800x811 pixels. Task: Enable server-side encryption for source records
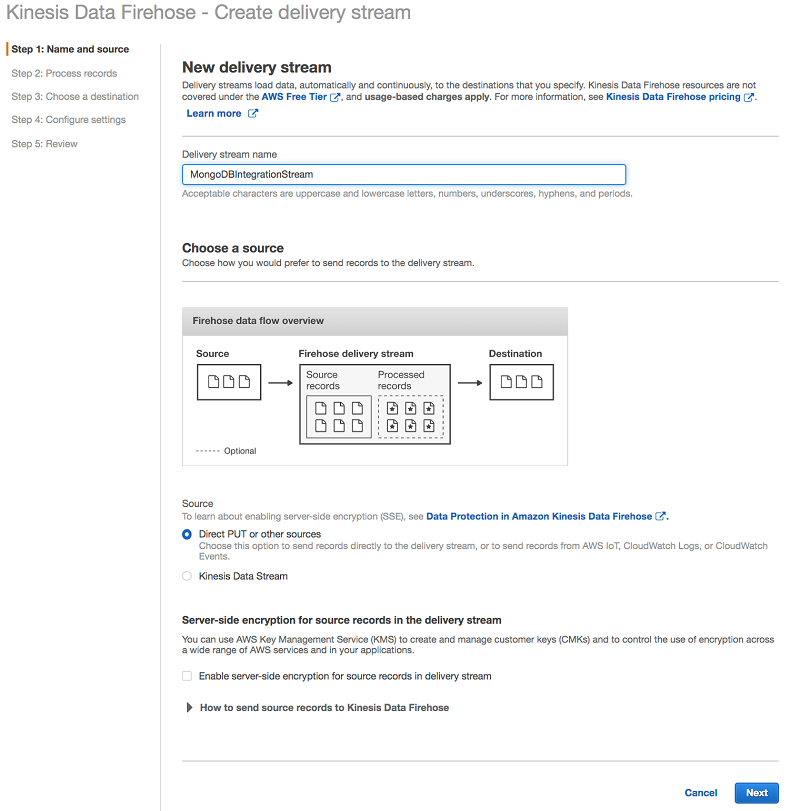point(187,676)
